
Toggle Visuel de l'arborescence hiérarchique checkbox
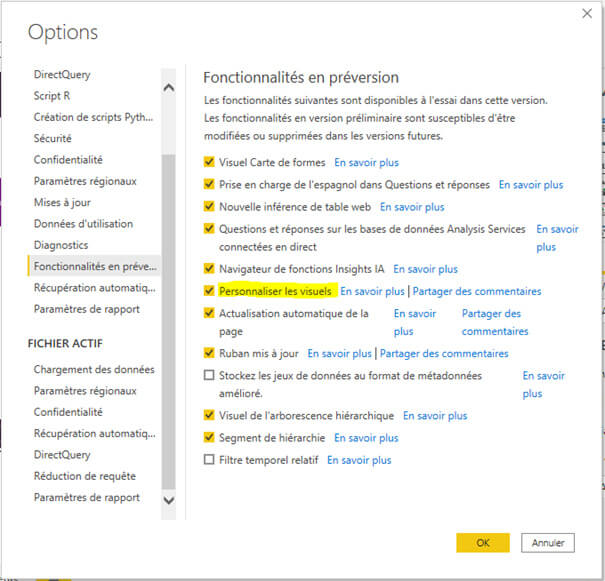(x=209, y=415)
